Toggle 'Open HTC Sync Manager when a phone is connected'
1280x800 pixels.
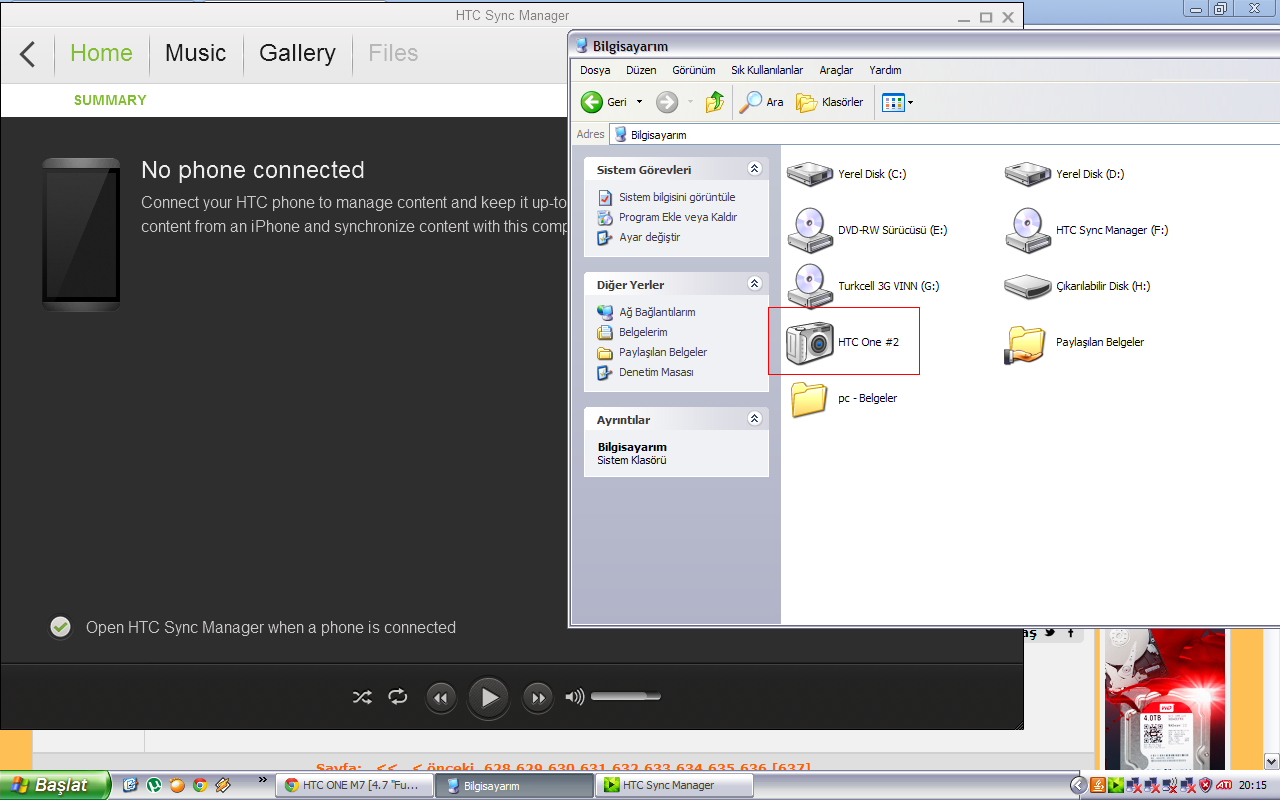point(61,627)
